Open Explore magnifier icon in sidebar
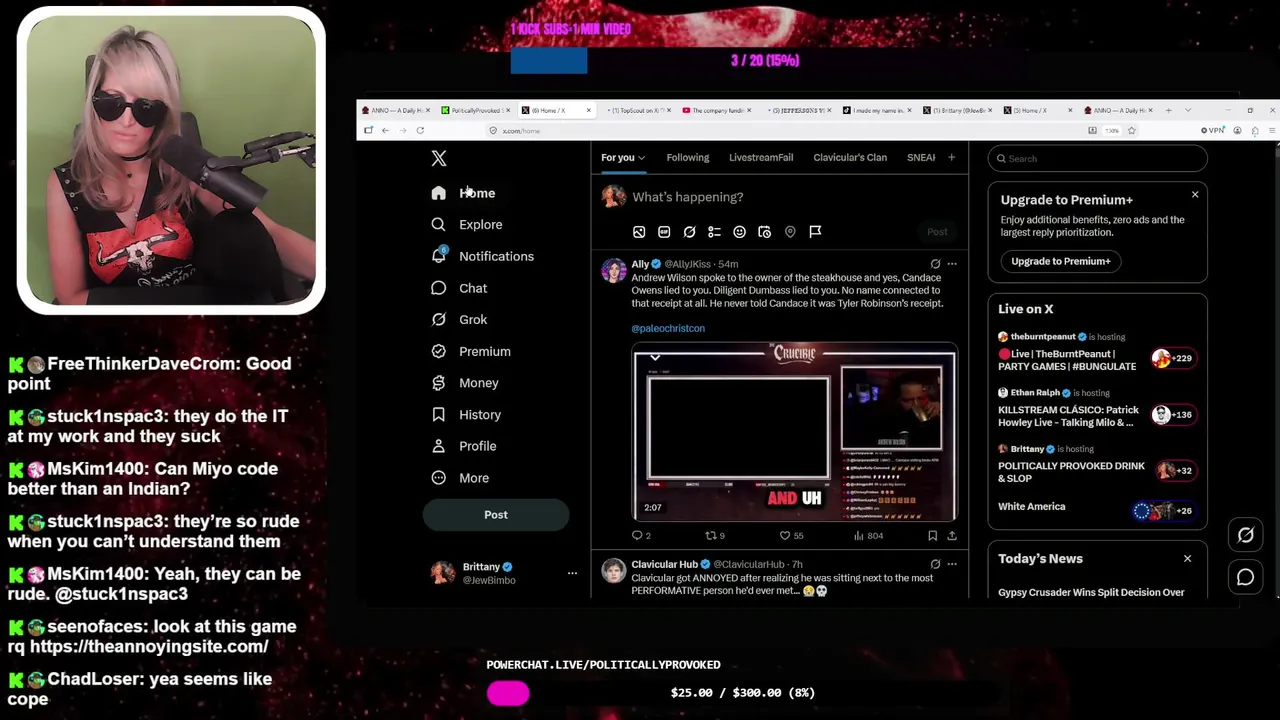1280x720 pixels. [438, 225]
